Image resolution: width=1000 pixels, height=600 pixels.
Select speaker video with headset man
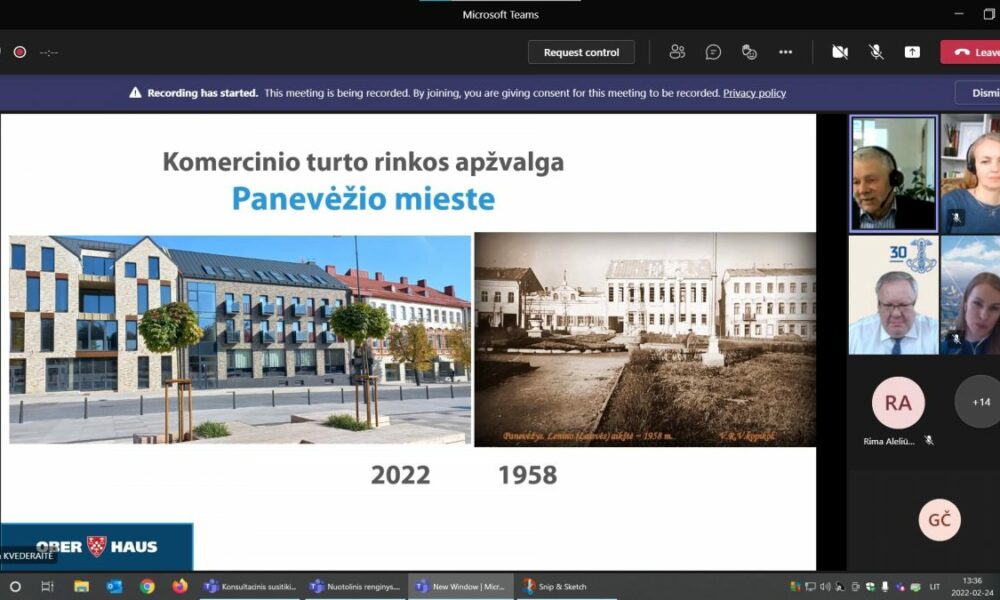pos(893,173)
